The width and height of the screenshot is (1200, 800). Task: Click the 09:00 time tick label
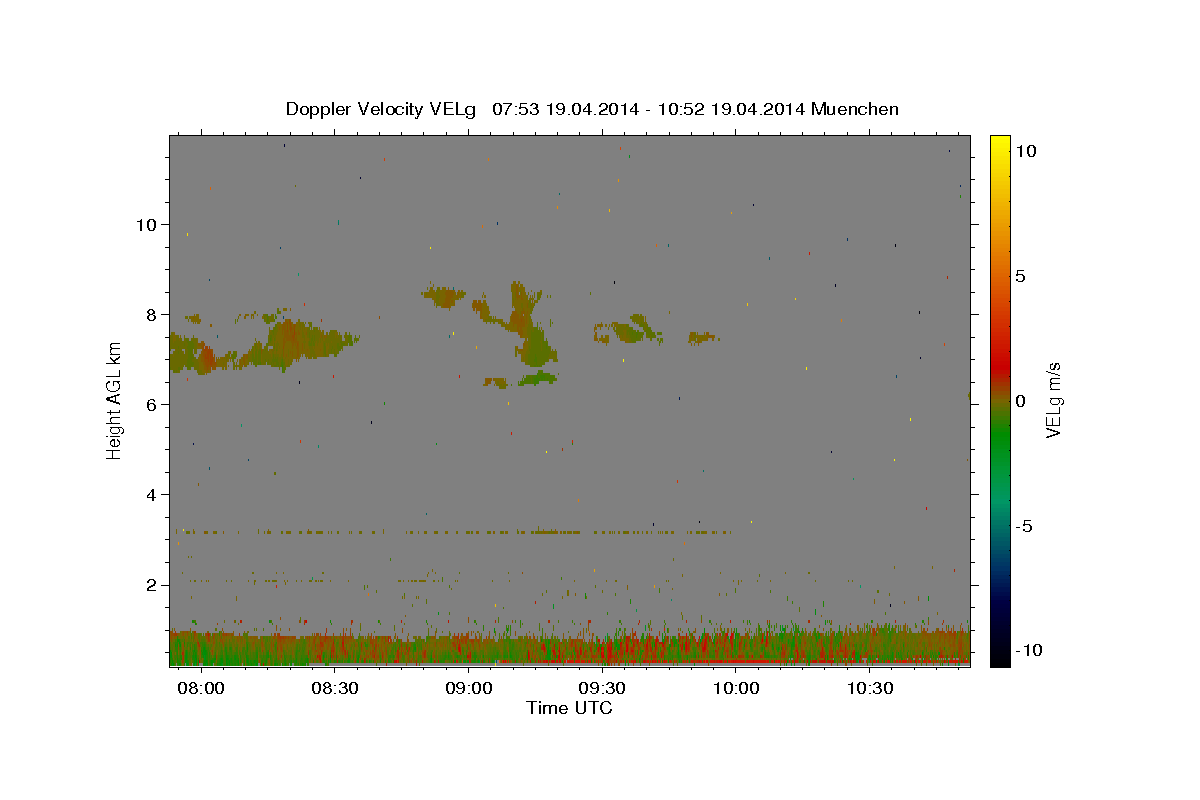(x=469, y=689)
